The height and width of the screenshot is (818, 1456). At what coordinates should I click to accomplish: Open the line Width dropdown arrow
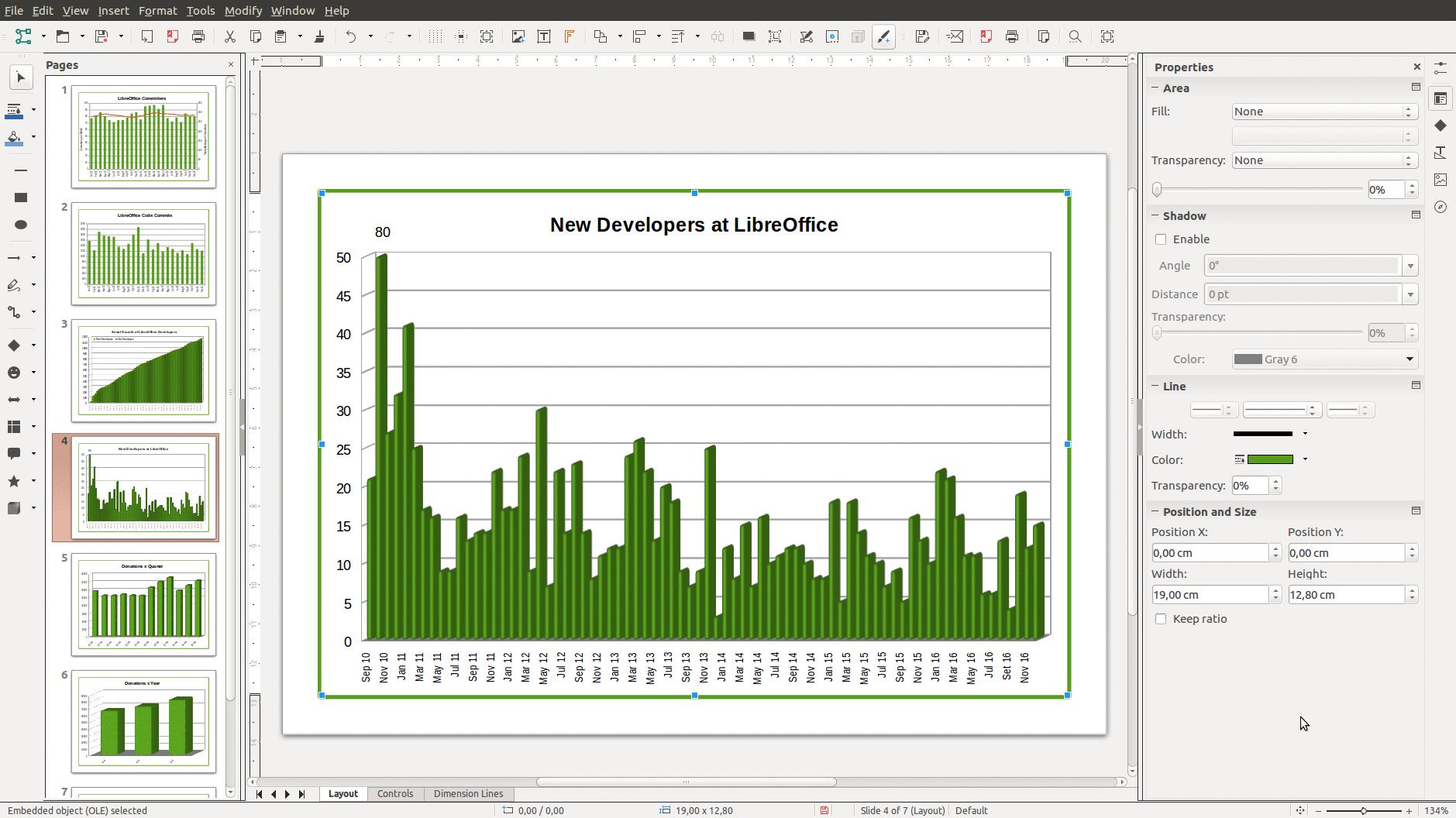tap(1305, 434)
